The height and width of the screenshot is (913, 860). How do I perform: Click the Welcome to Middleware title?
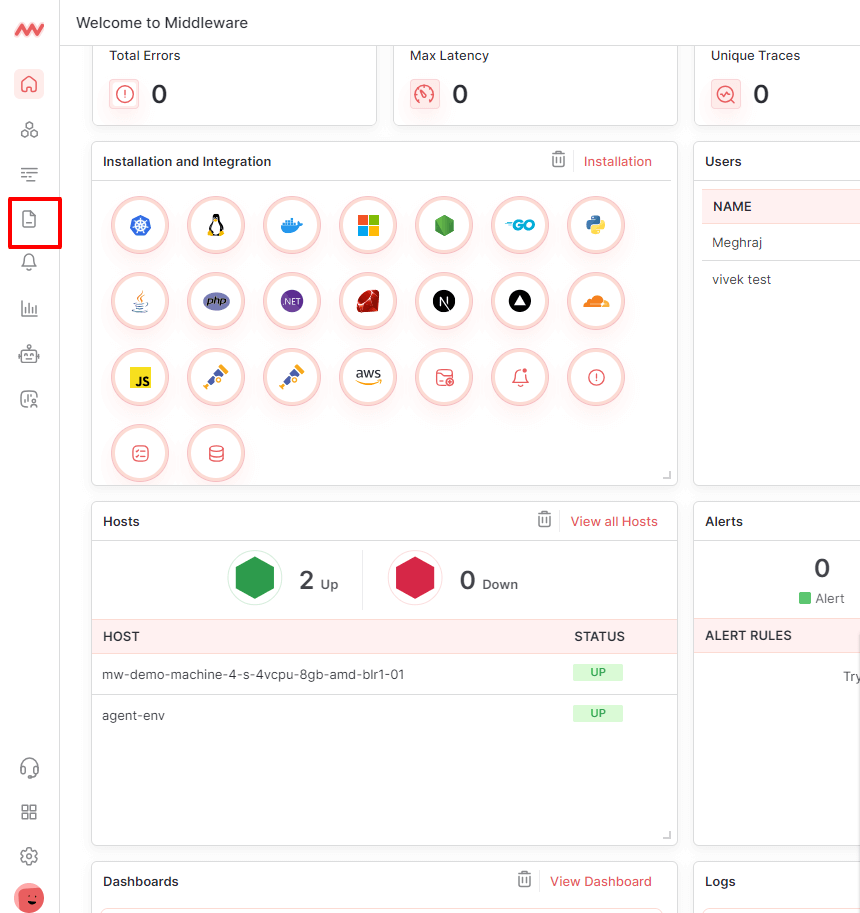(162, 23)
